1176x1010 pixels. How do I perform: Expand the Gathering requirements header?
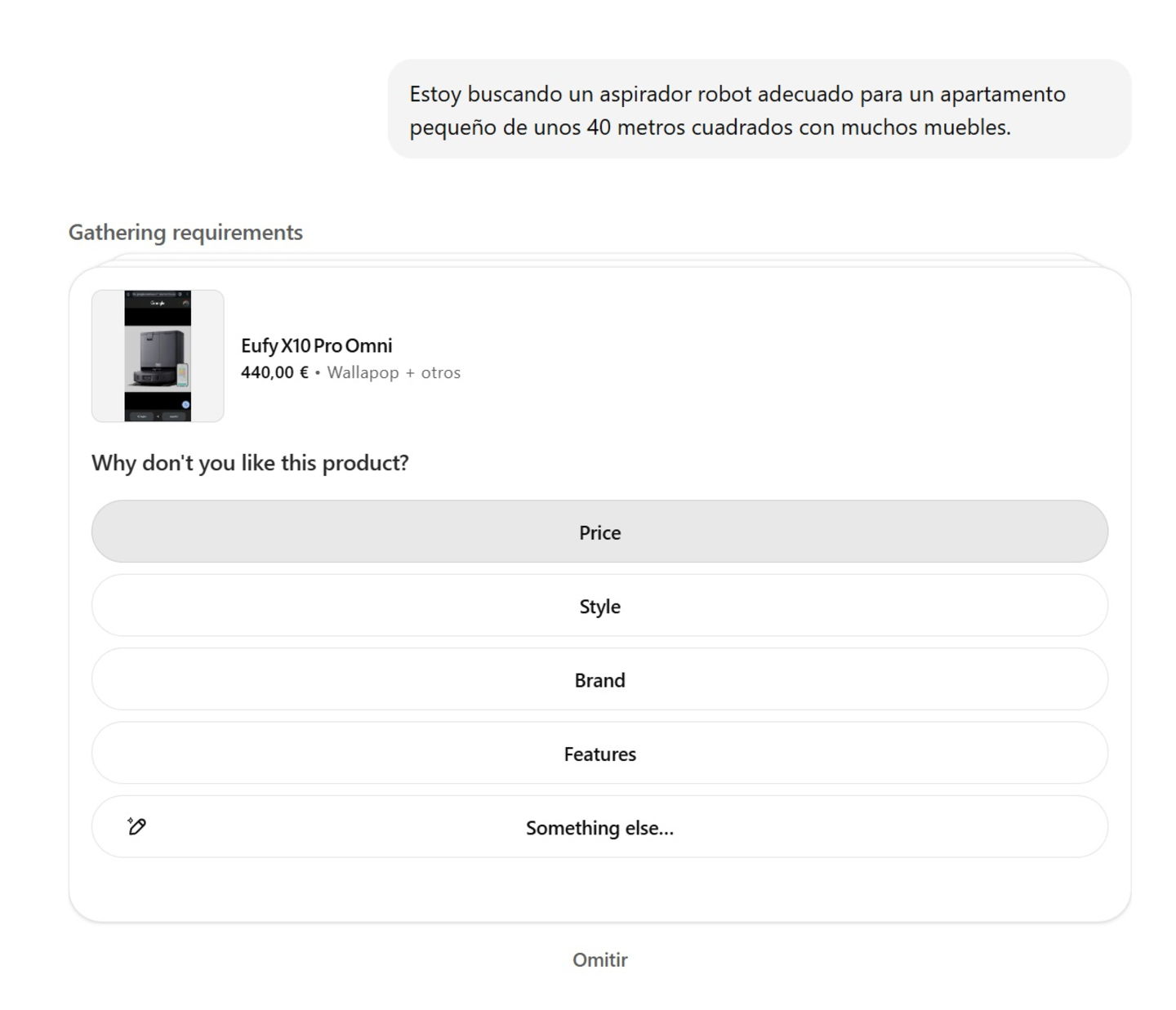tap(185, 232)
